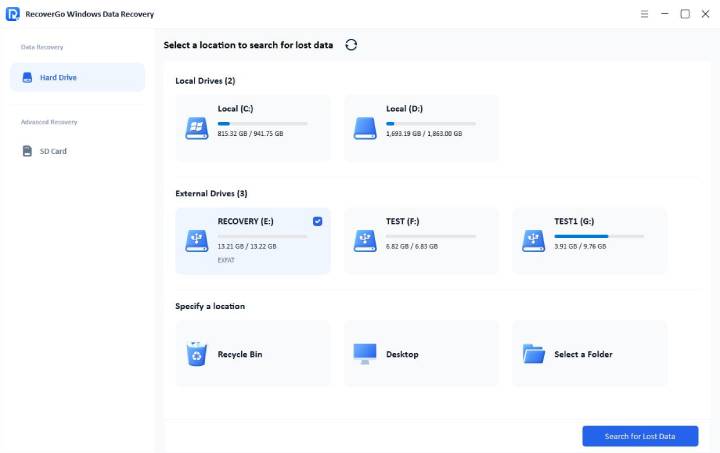Click the RecoverGo app logo
The width and height of the screenshot is (720, 453).
(13, 14)
